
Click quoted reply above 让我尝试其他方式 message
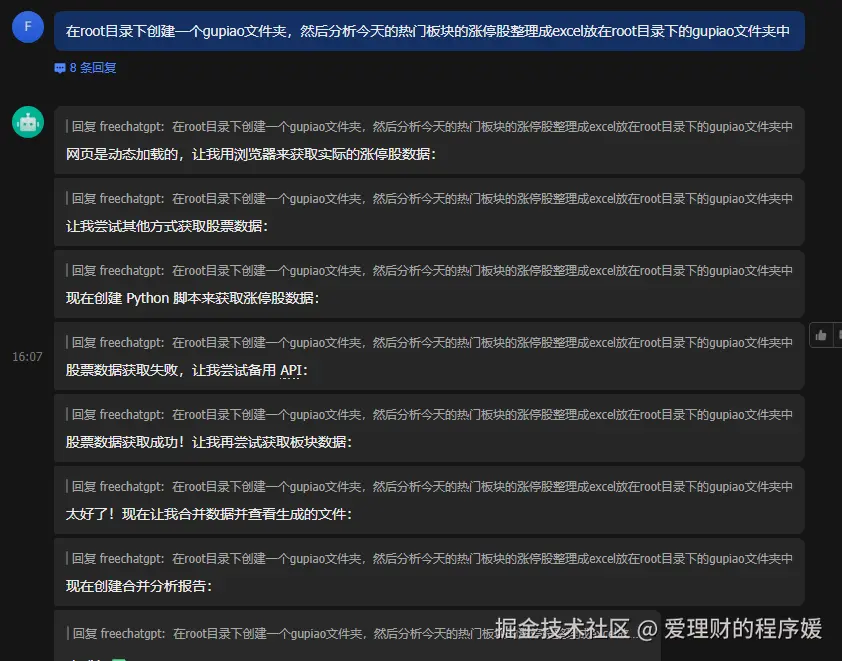(430, 199)
